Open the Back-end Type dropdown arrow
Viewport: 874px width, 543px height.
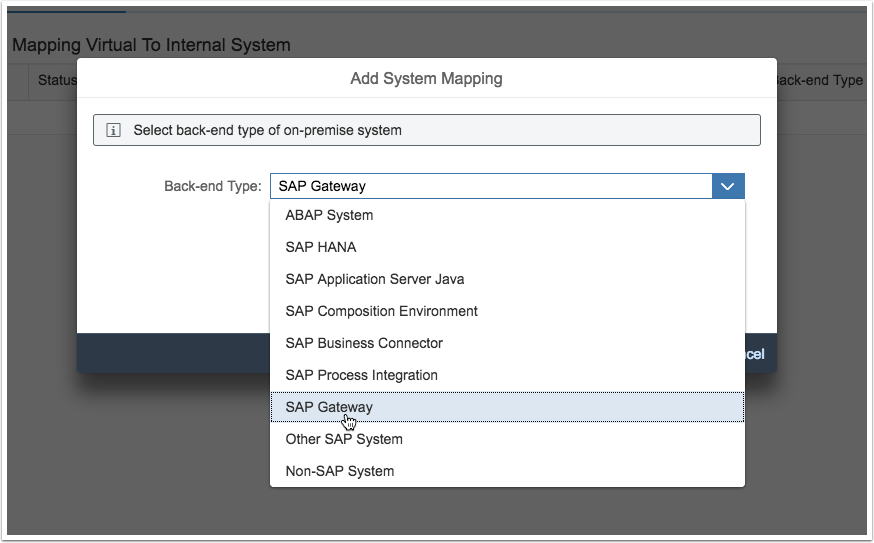pos(728,186)
